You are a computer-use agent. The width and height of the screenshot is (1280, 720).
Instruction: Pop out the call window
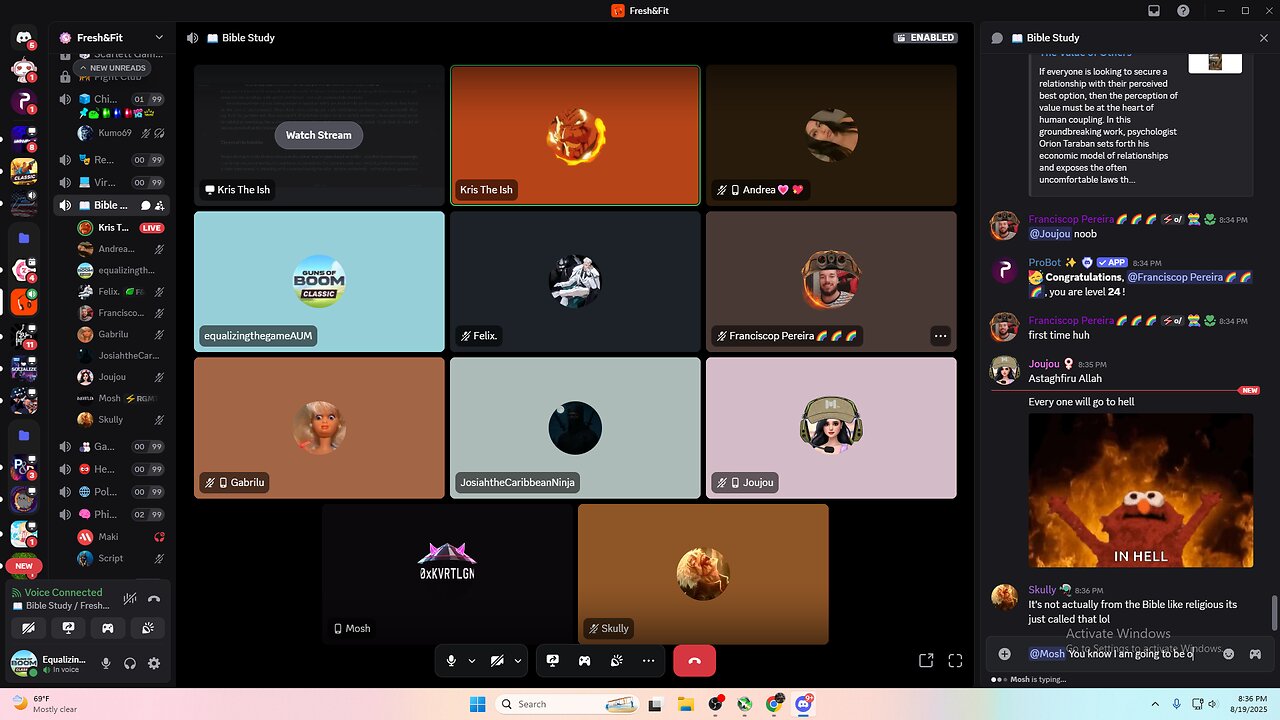click(926, 660)
